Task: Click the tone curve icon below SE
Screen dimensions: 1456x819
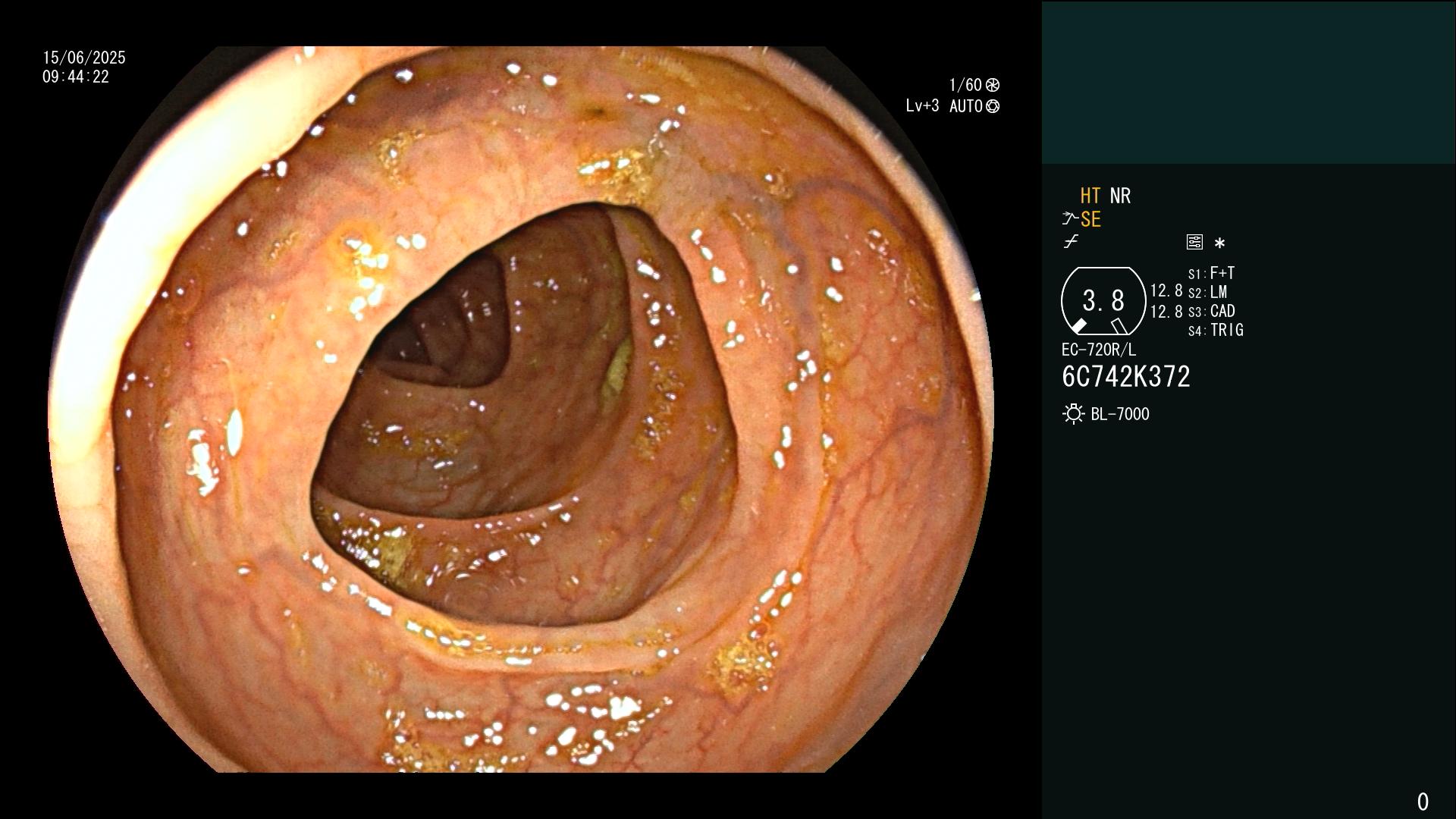Action: [1071, 242]
